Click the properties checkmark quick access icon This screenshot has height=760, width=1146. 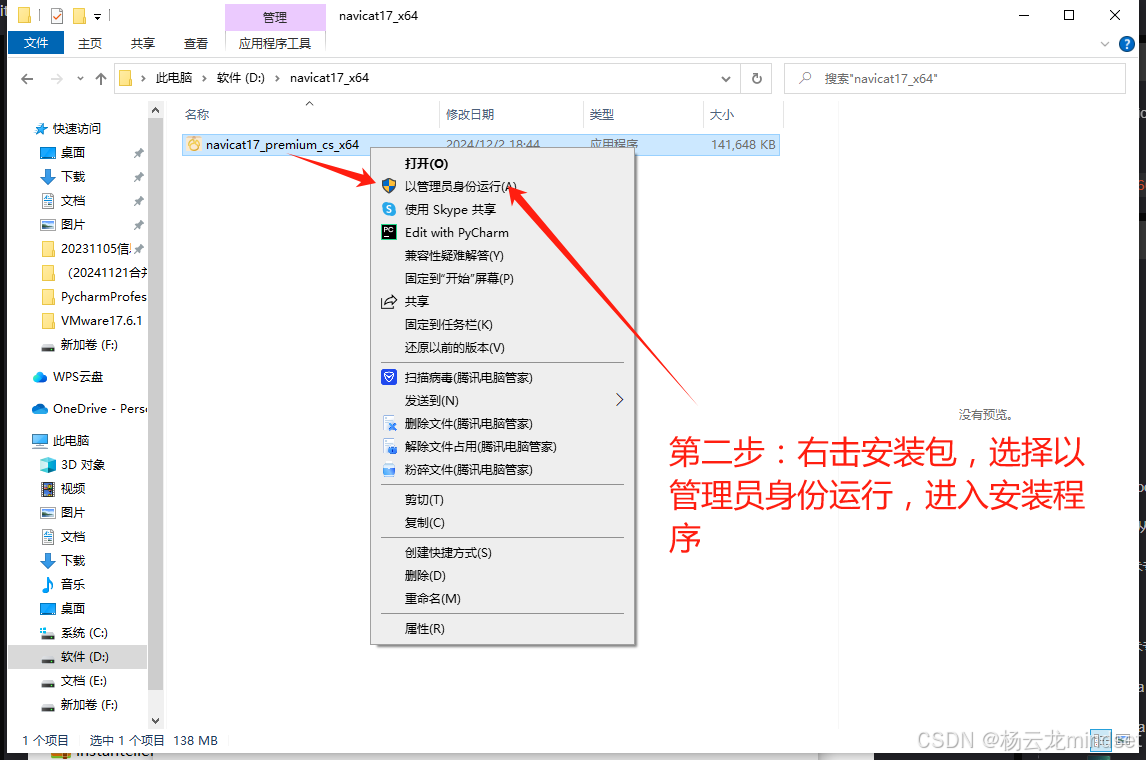(x=57, y=15)
